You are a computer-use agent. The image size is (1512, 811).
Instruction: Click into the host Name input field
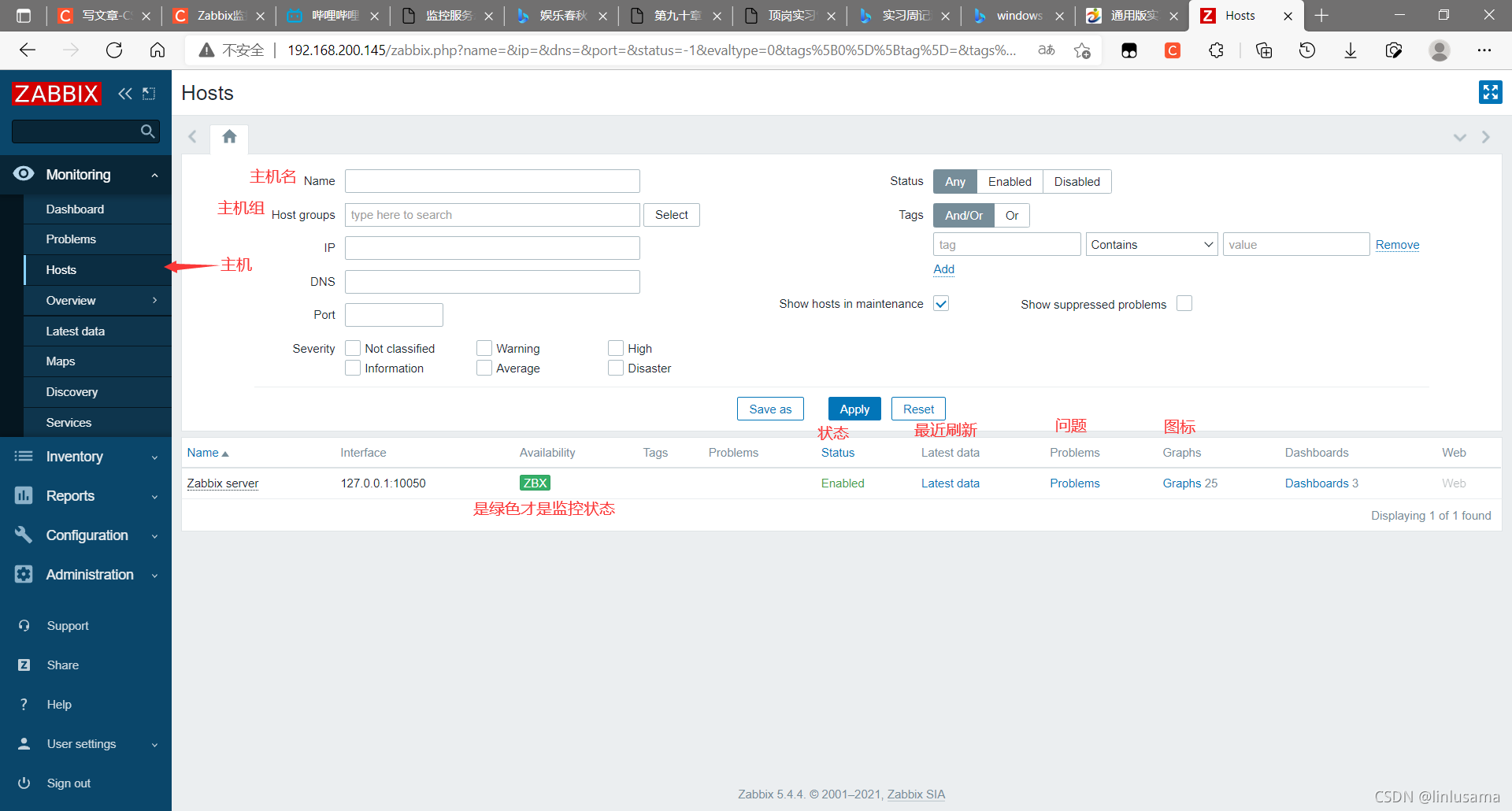click(x=492, y=181)
